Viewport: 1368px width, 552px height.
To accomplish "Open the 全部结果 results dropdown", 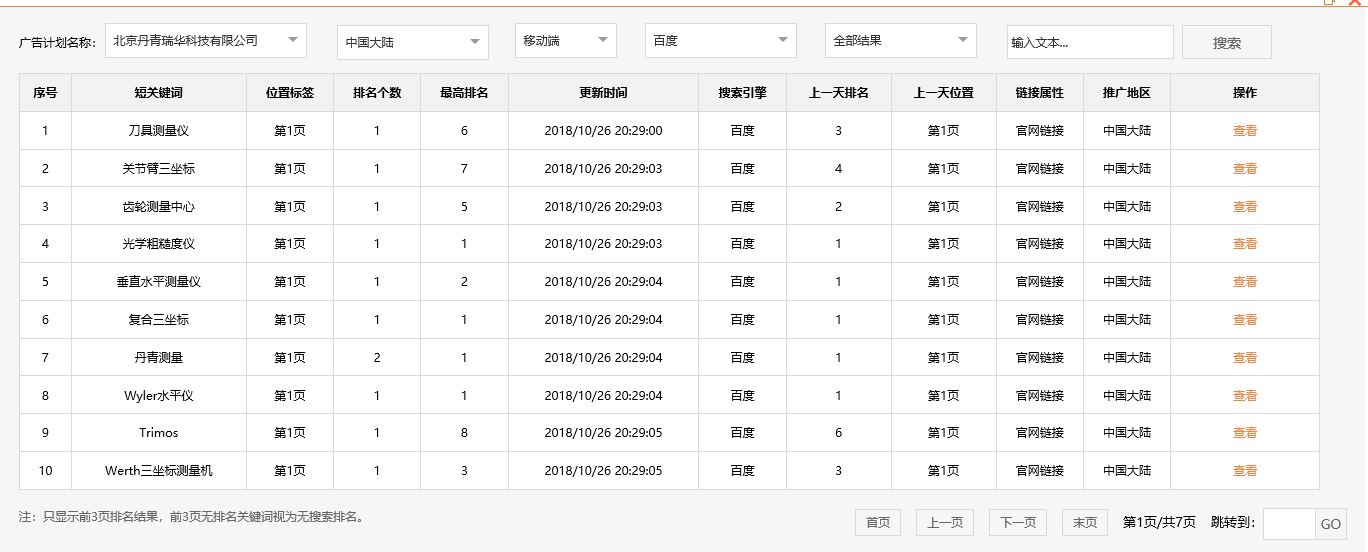I will pos(901,41).
